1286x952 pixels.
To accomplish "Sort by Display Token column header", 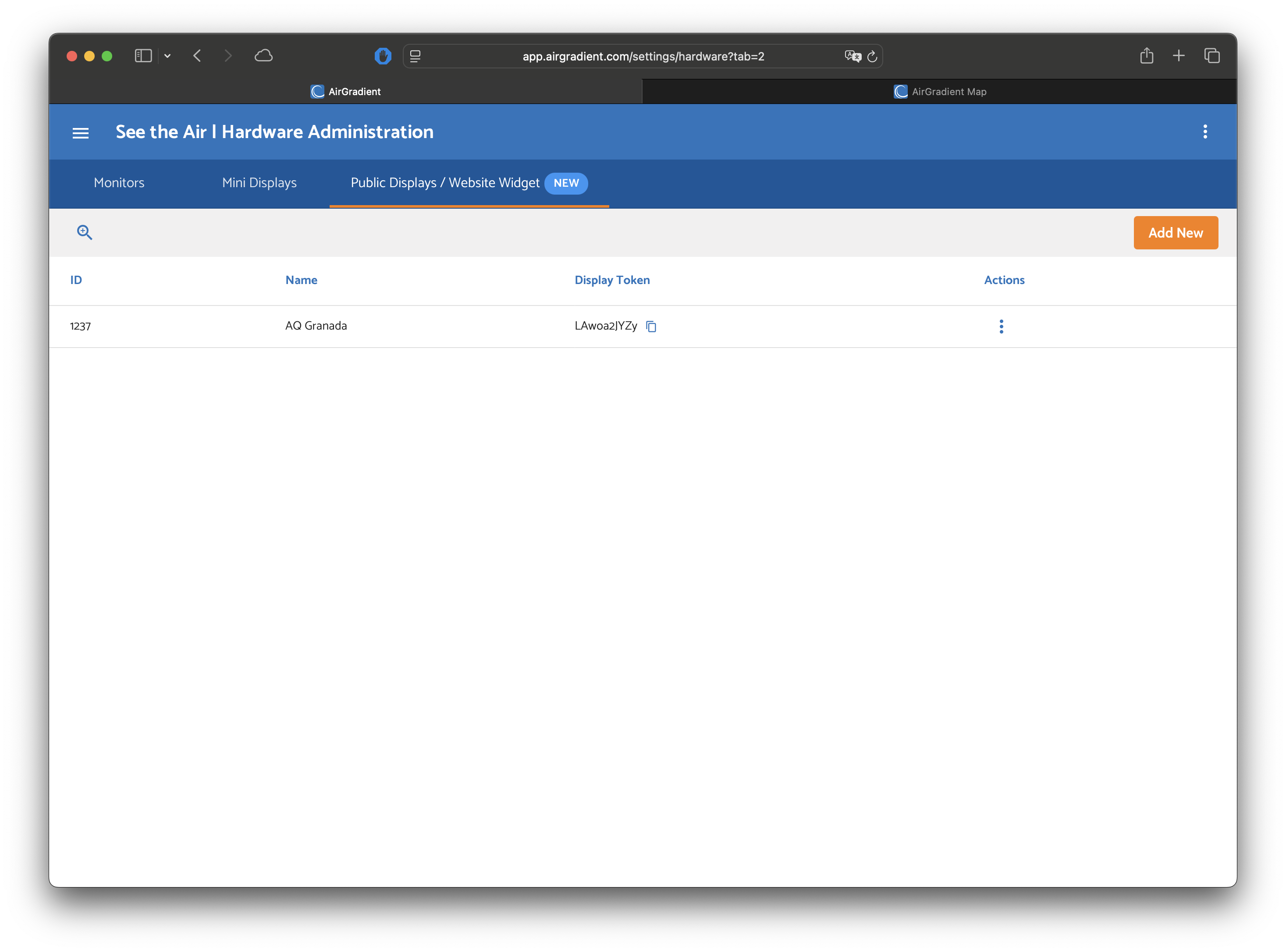I will click(612, 280).
